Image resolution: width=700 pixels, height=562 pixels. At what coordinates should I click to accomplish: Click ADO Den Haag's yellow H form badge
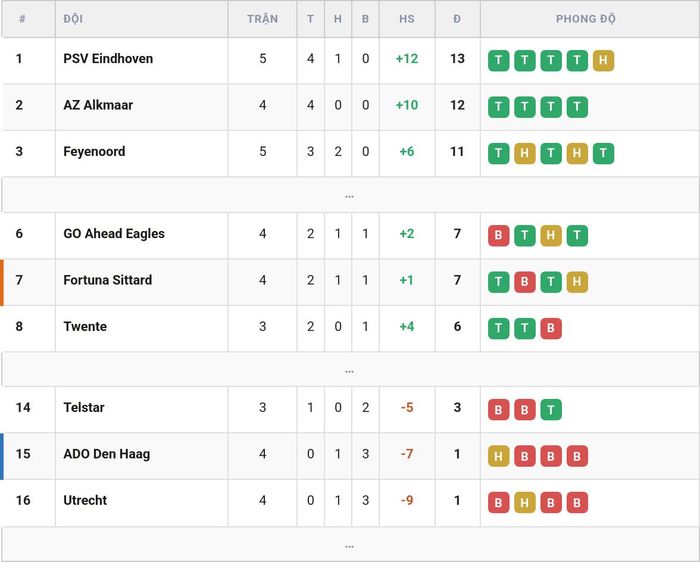(498, 456)
